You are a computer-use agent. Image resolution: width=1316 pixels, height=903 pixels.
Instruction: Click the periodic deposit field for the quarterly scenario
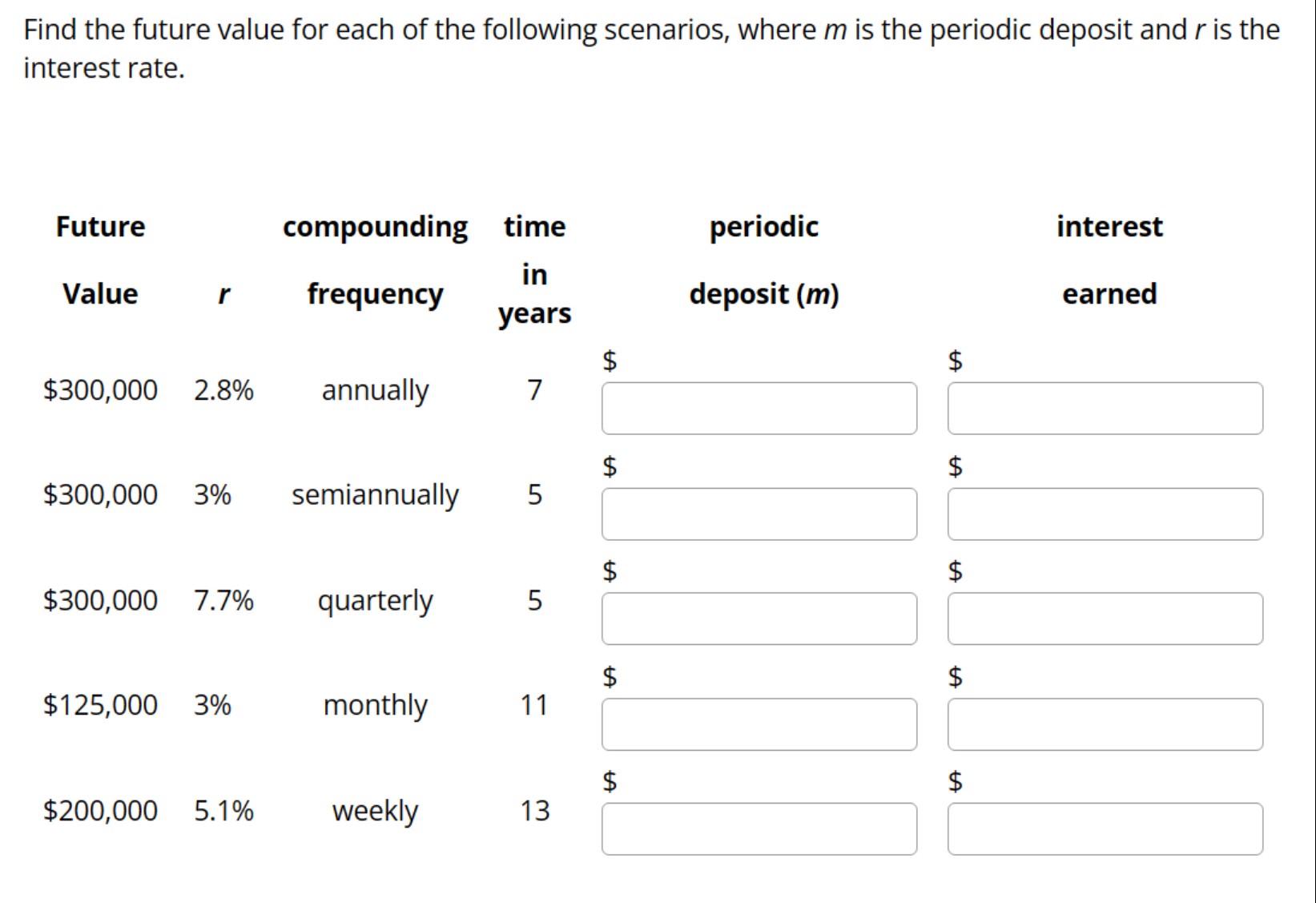[759, 618]
